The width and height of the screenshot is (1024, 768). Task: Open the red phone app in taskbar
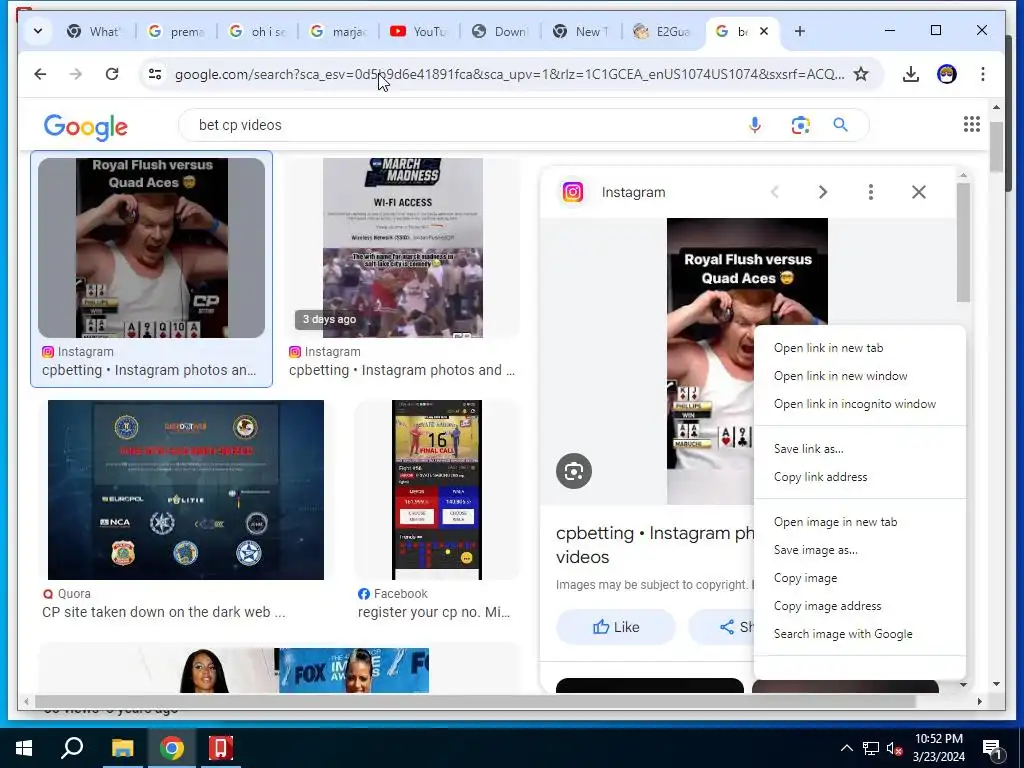point(221,748)
